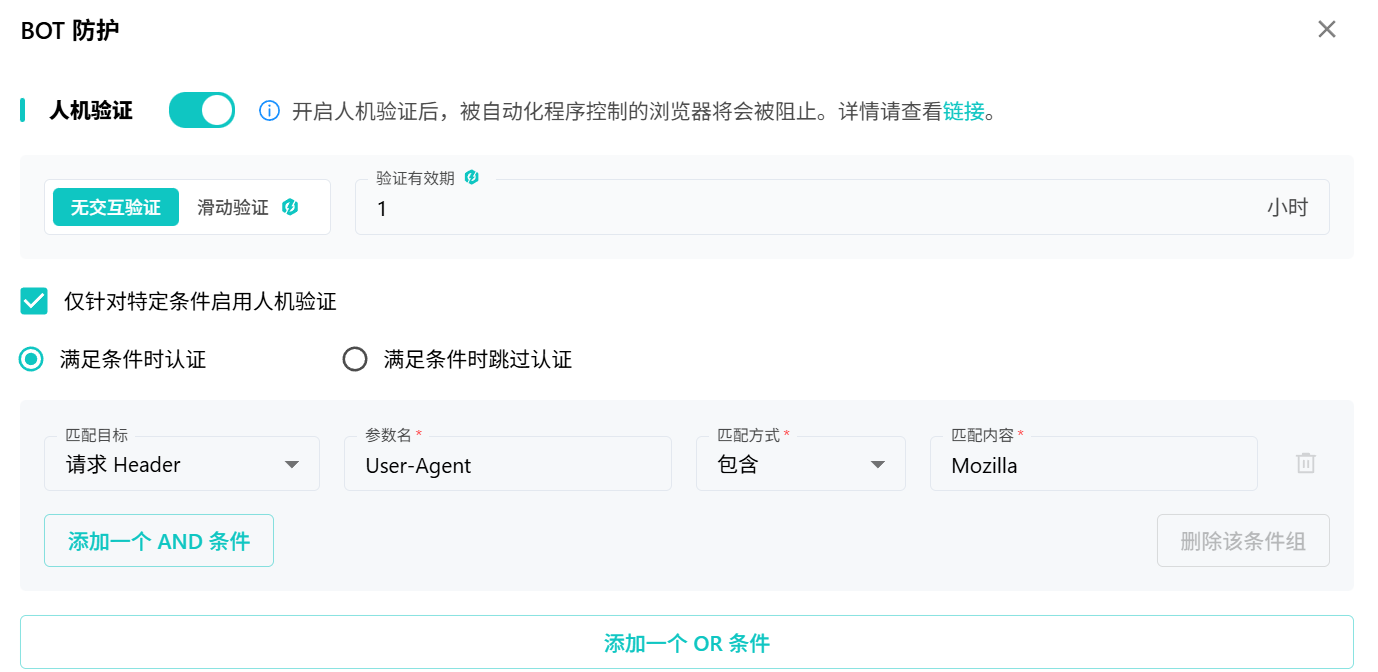
Task: Open the 匹配目标 dropdown showing 请求 Header
Action: pyautogui.click(x=182, y=463)
